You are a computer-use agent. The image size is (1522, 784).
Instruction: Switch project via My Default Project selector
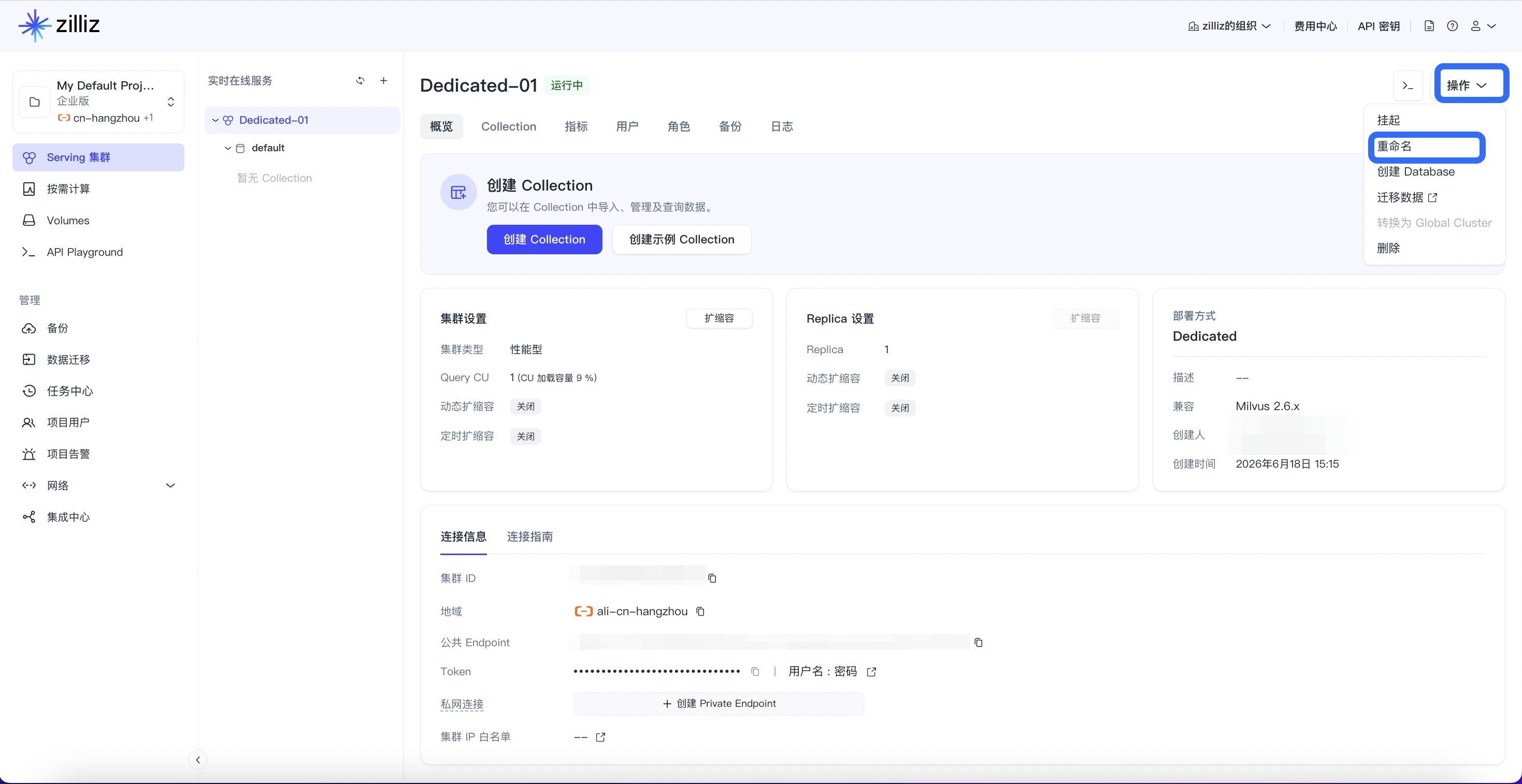(x=98, y=101)
